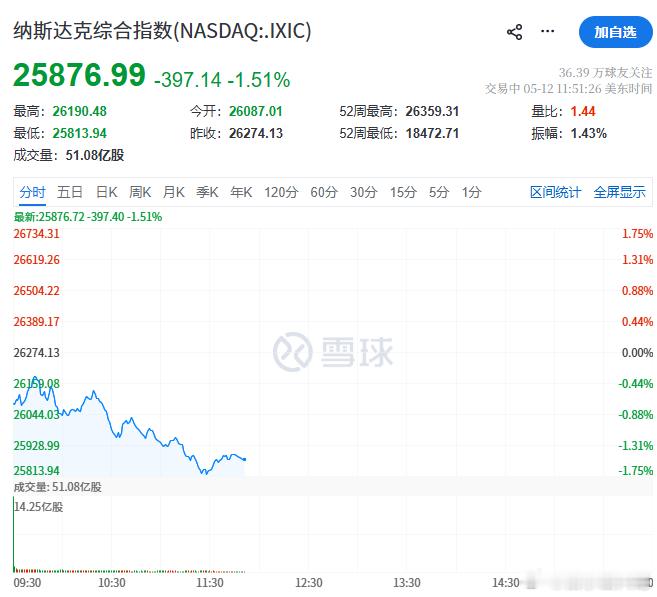Click the 52周最低 value 18472.71
Image resolution: width=657 pixels, height=597 pixels.
[x=432, y=133]
